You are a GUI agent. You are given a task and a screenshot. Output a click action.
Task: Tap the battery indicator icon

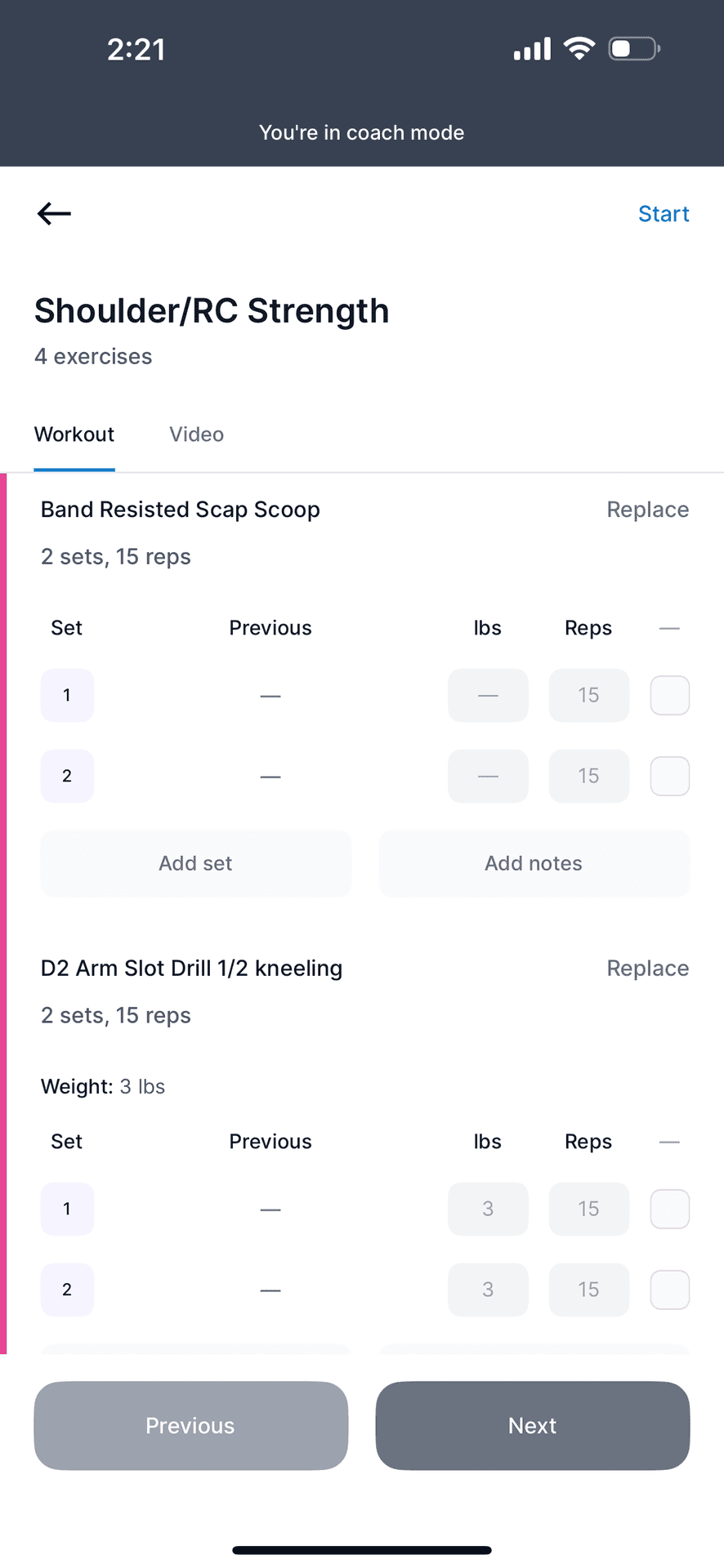(633, 49)
